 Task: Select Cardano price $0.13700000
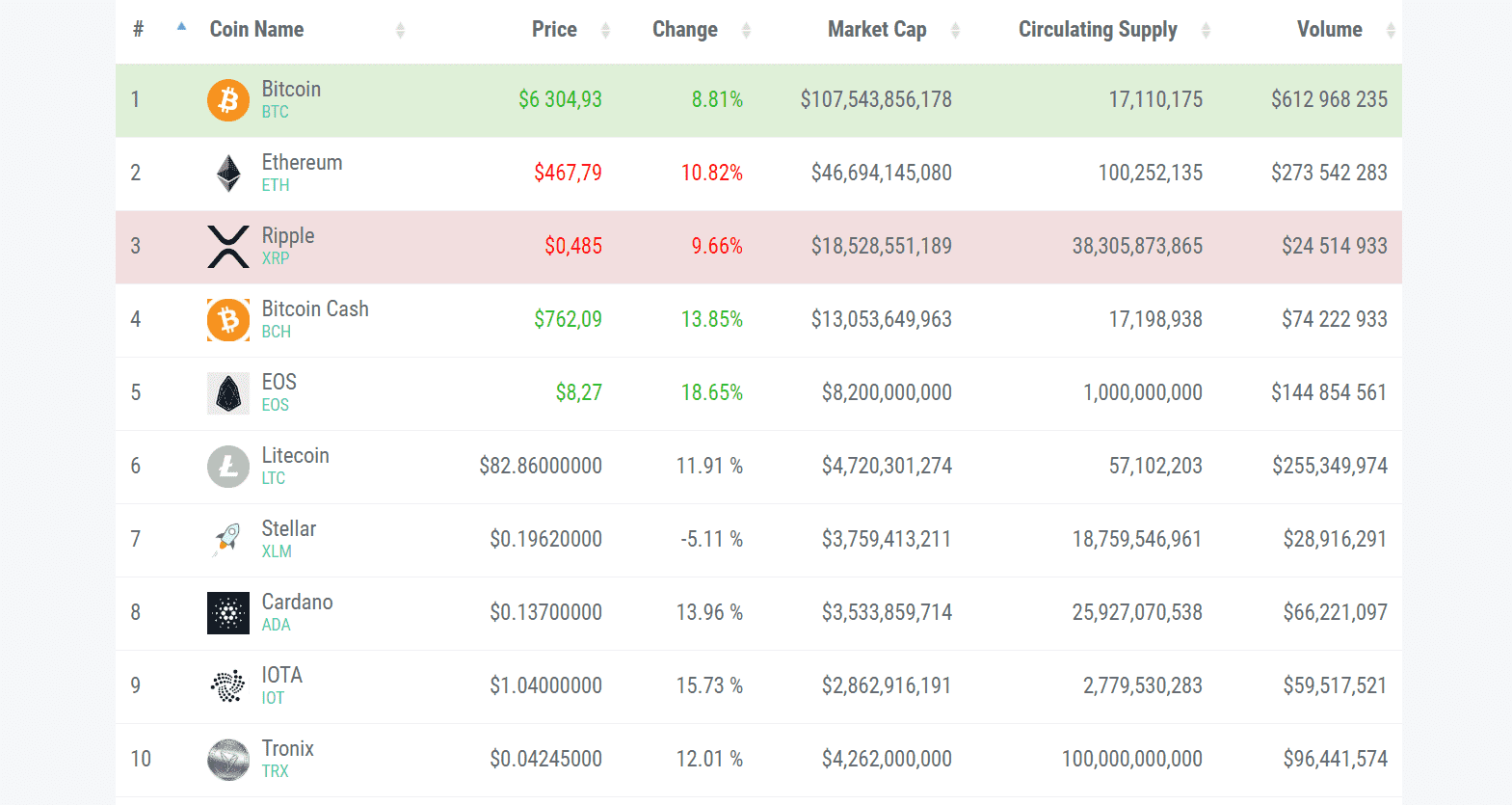pos(546,612)
